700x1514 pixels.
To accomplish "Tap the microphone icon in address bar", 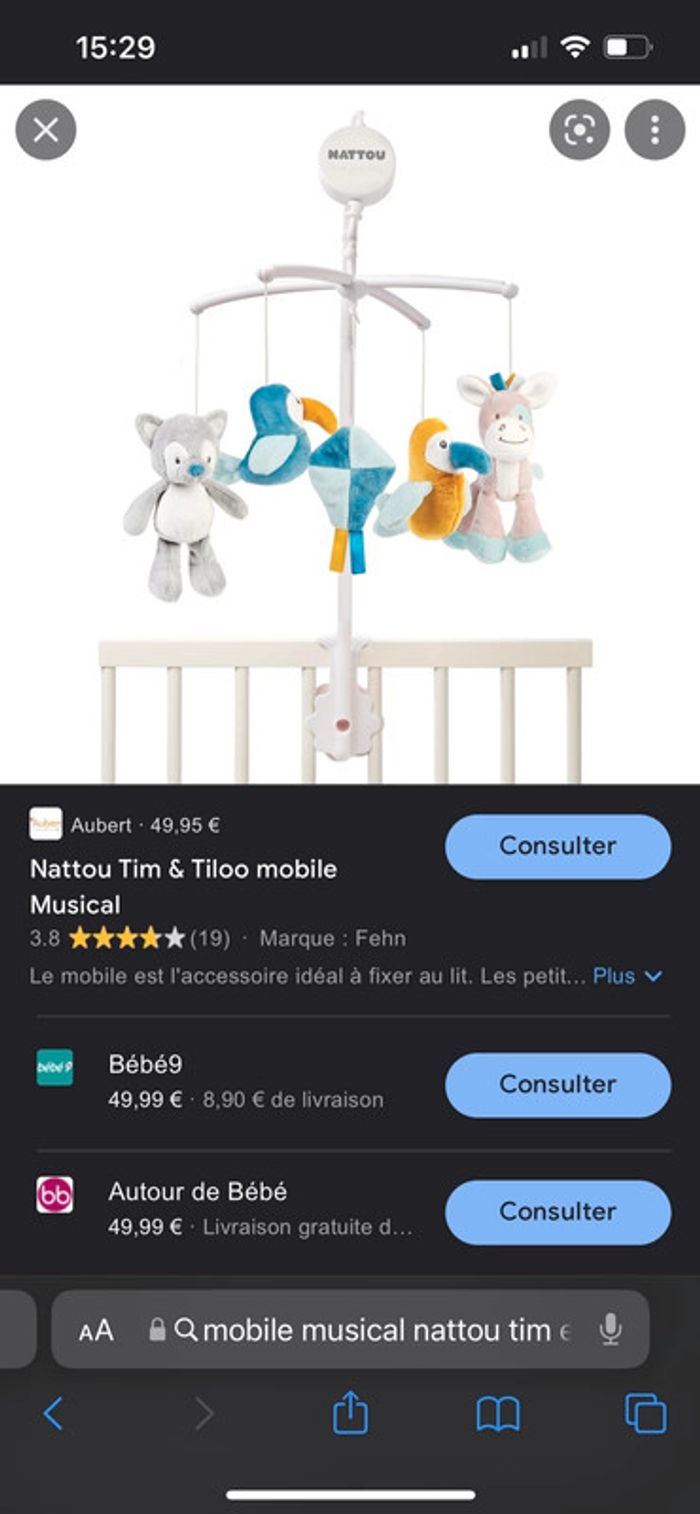I will tap(610, 1329).
